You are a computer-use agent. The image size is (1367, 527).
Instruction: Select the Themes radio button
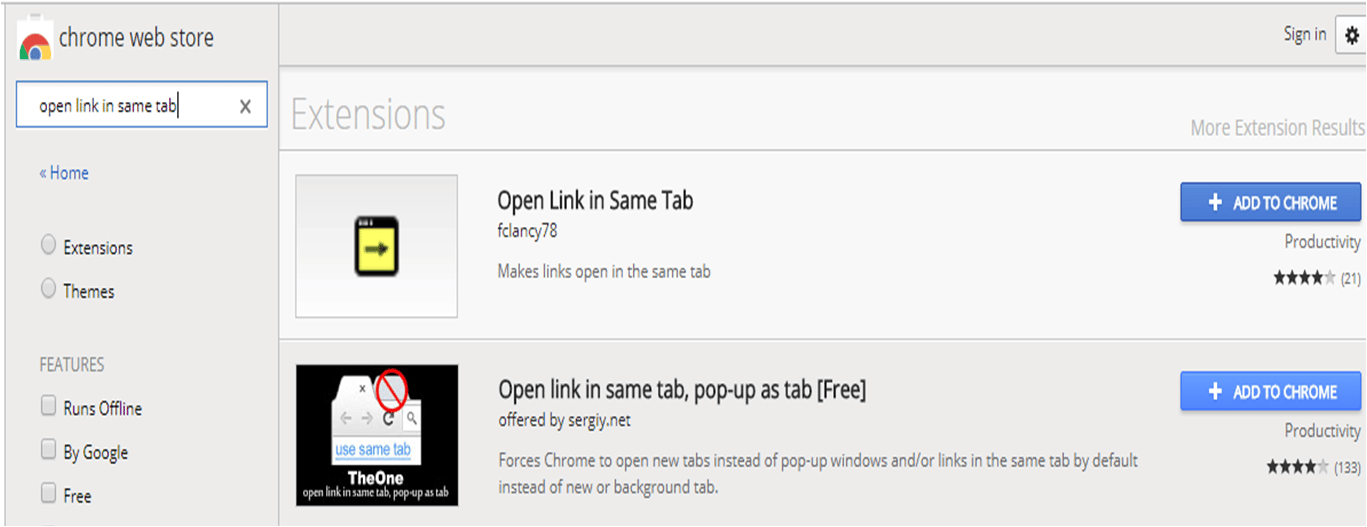coord(48,289)
